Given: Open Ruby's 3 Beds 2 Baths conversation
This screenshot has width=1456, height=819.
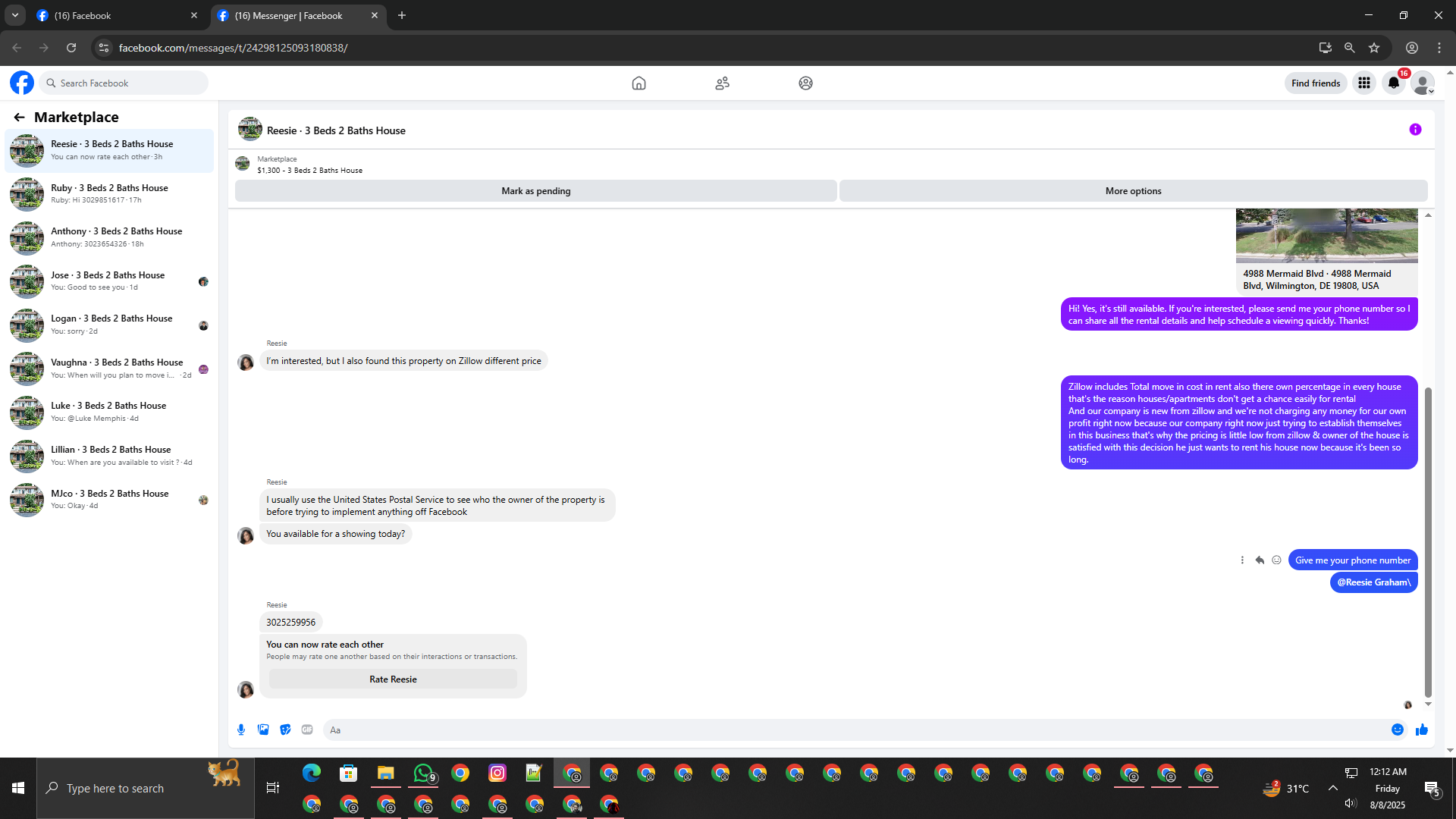Looking at the screenshot, I should pos(109,193).
